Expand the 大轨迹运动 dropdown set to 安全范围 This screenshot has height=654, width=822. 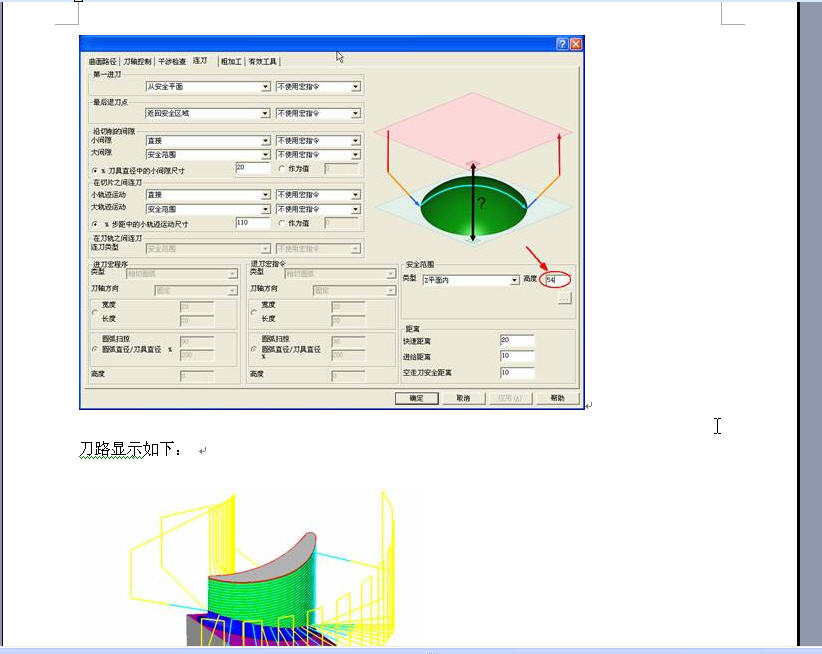[x=208, y=209]
